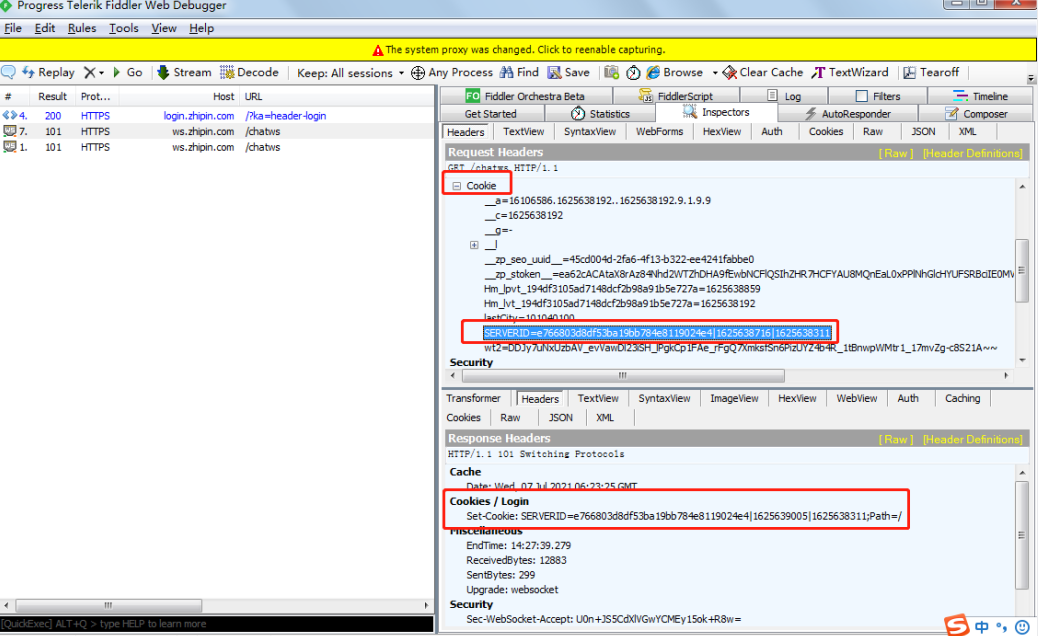The image size is (1038, 636).
Task: Open the Help menu
Action: point(201,28)
